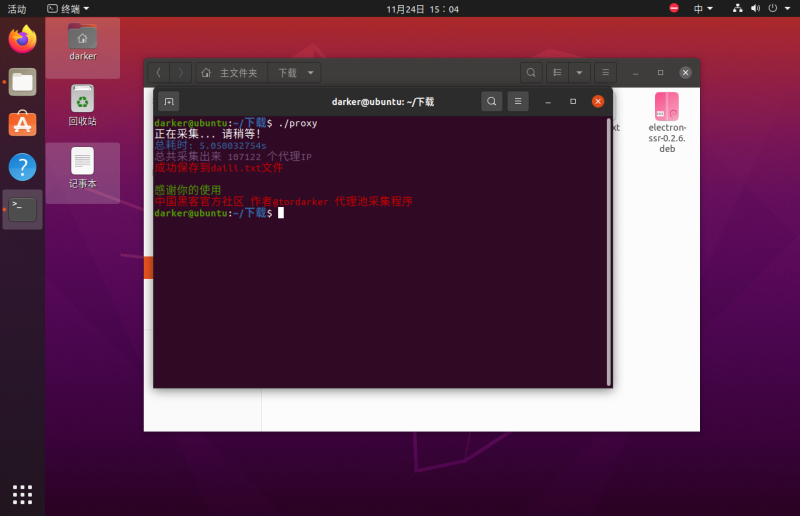800x516 pixels.
Task: Show applications grid
Action: [22, 494]
